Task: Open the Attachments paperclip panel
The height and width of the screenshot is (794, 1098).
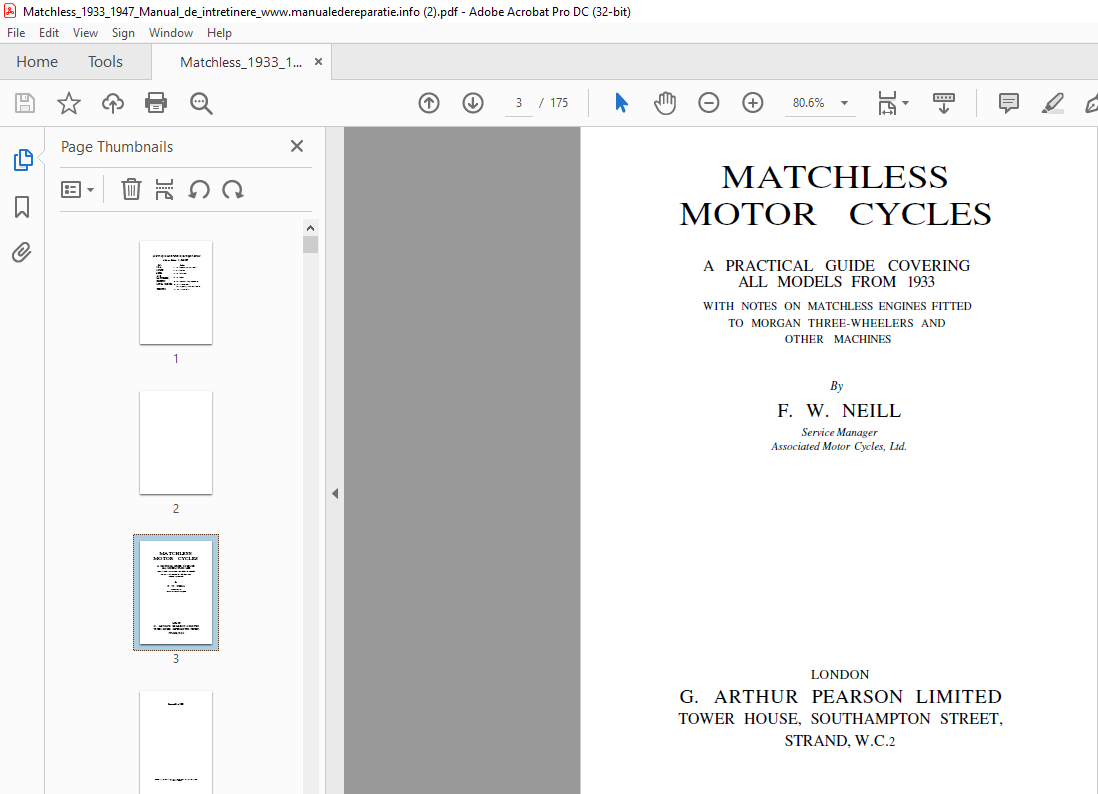Action: click(x=22, y=252)
